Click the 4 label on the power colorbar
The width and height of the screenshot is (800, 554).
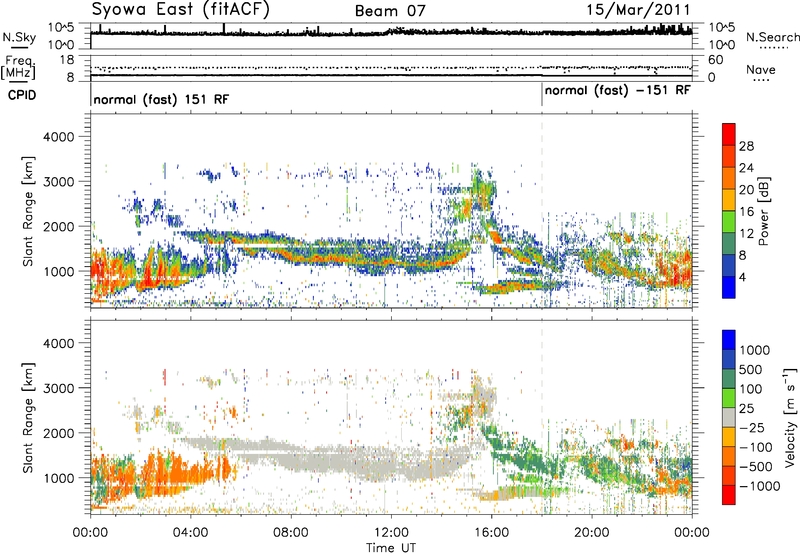742,277
